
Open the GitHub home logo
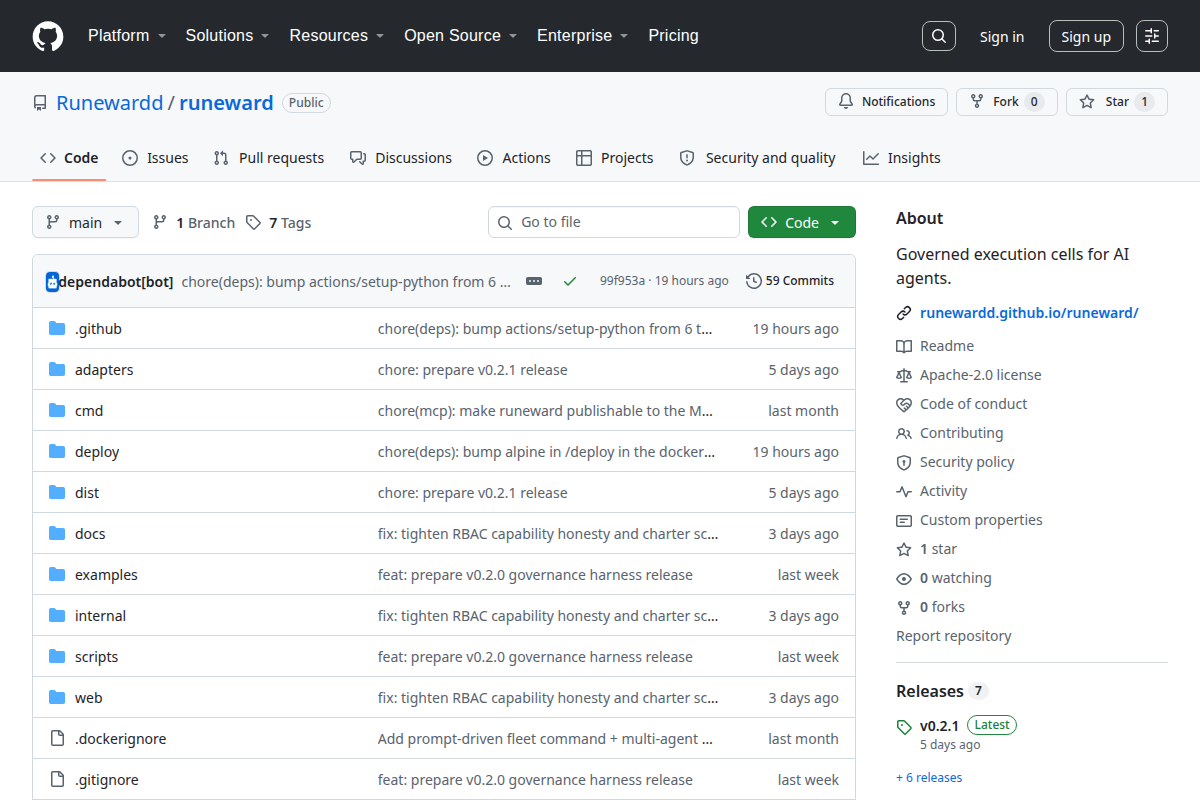pos(48,36)
